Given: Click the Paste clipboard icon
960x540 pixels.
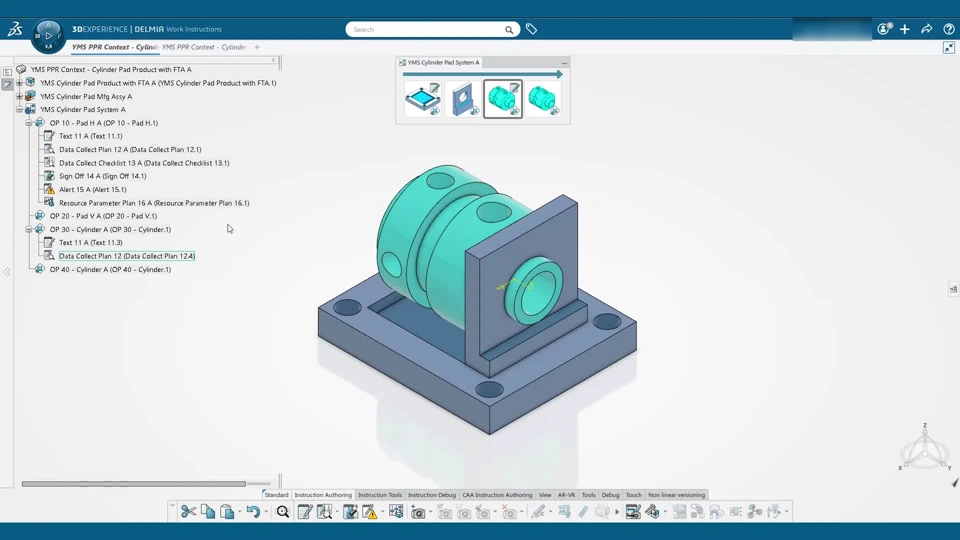Looking at the screenshot, I should click(227, 512).
